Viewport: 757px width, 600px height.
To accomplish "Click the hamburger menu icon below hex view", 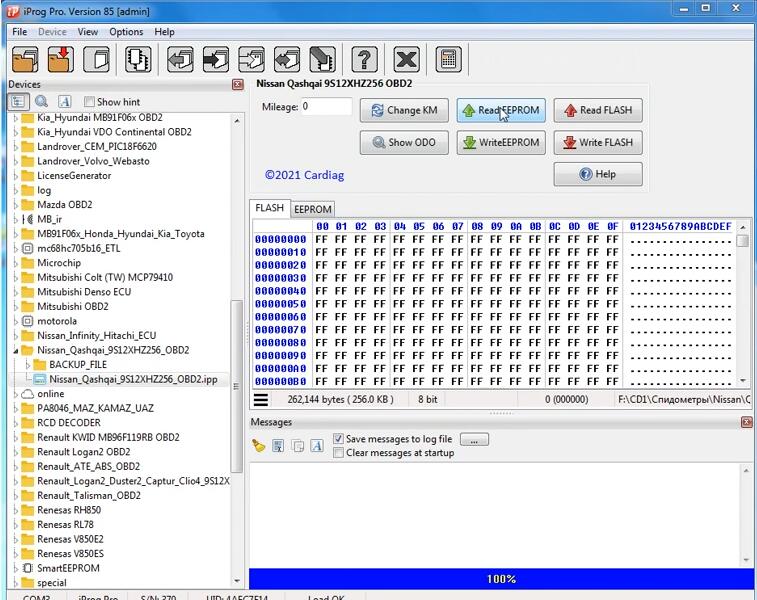I will pos(261,400).
